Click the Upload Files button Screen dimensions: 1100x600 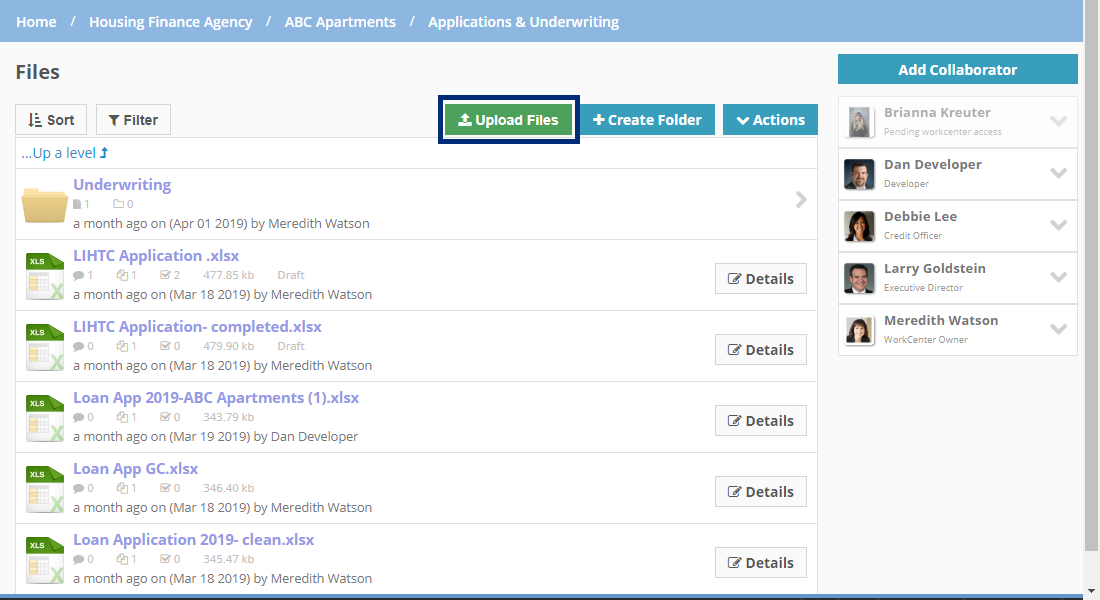(509, 120)
